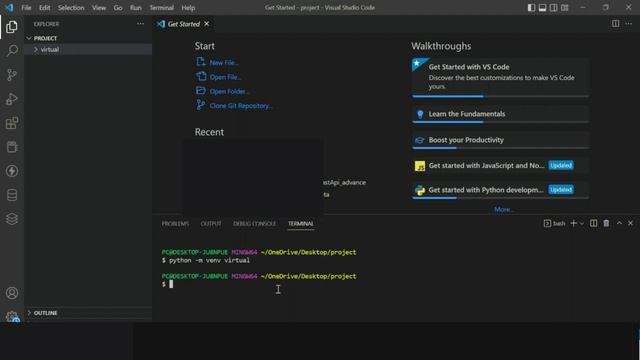
Task: Open the terminal launch profile dropdown arrow
Action: [582, 223]
